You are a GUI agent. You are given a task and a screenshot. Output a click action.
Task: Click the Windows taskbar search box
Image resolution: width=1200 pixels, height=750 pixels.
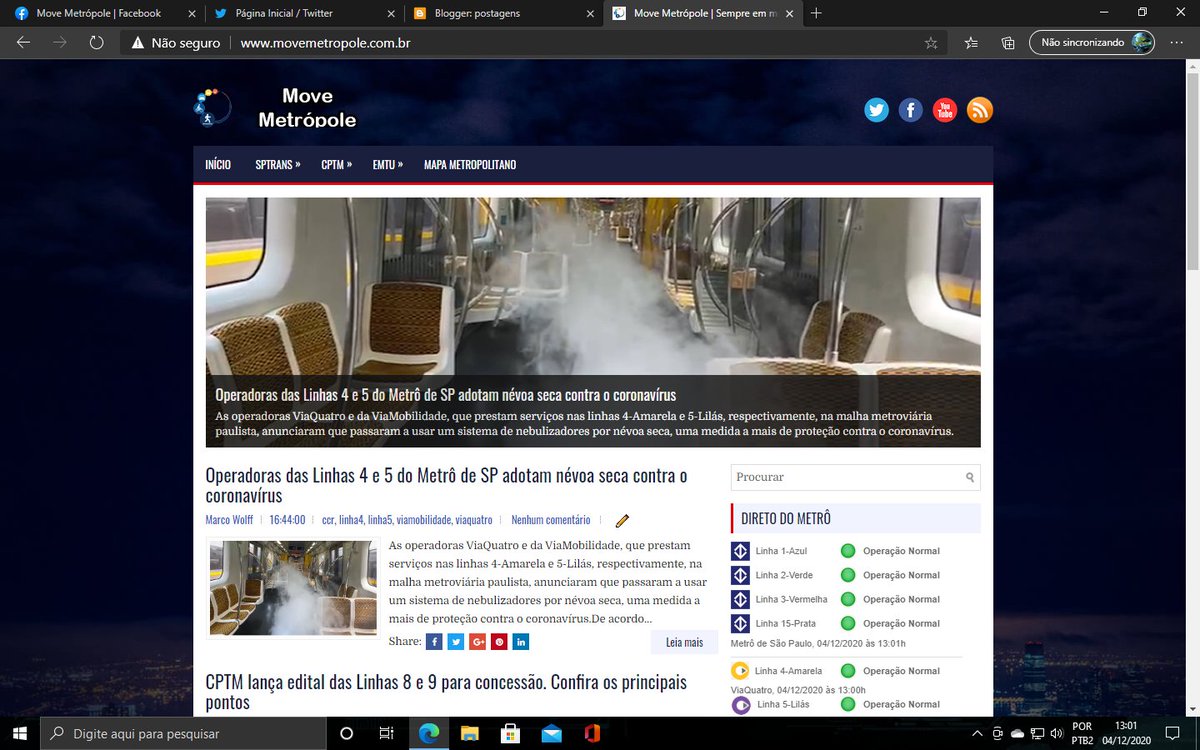tap(183, 733)
